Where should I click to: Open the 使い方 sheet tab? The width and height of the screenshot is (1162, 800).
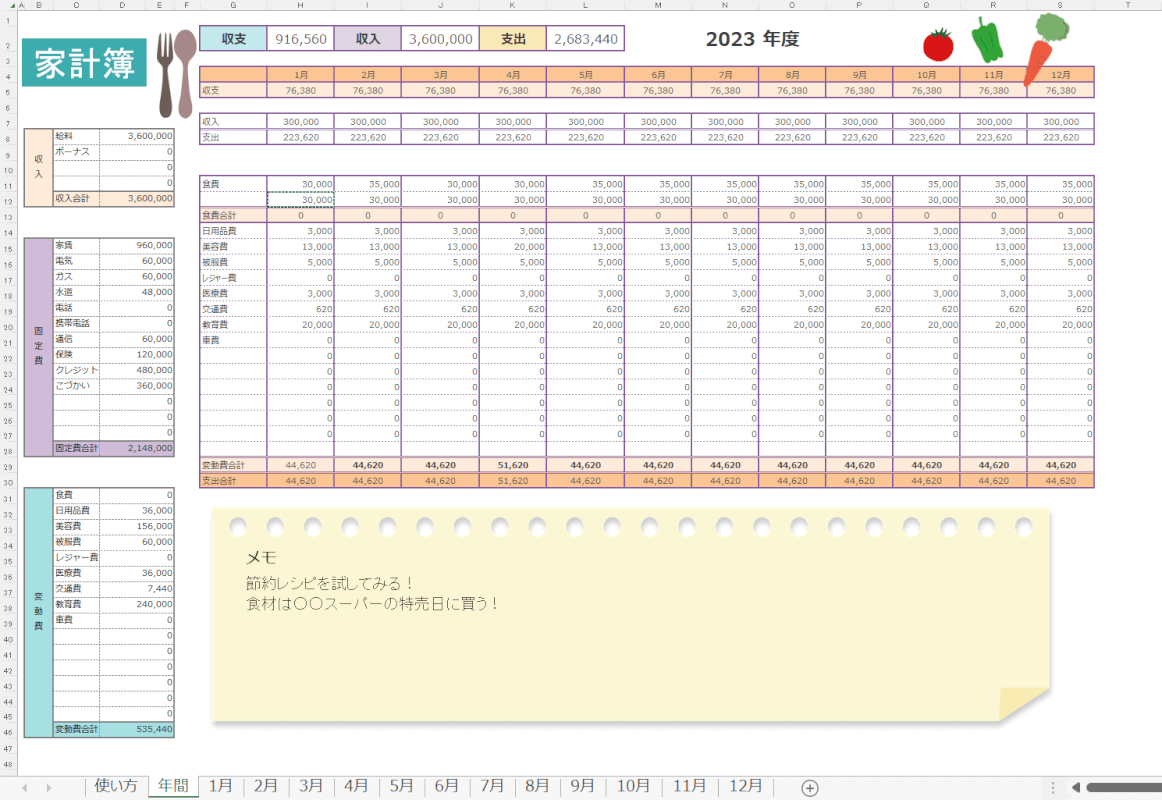click(x=116, y=787)
